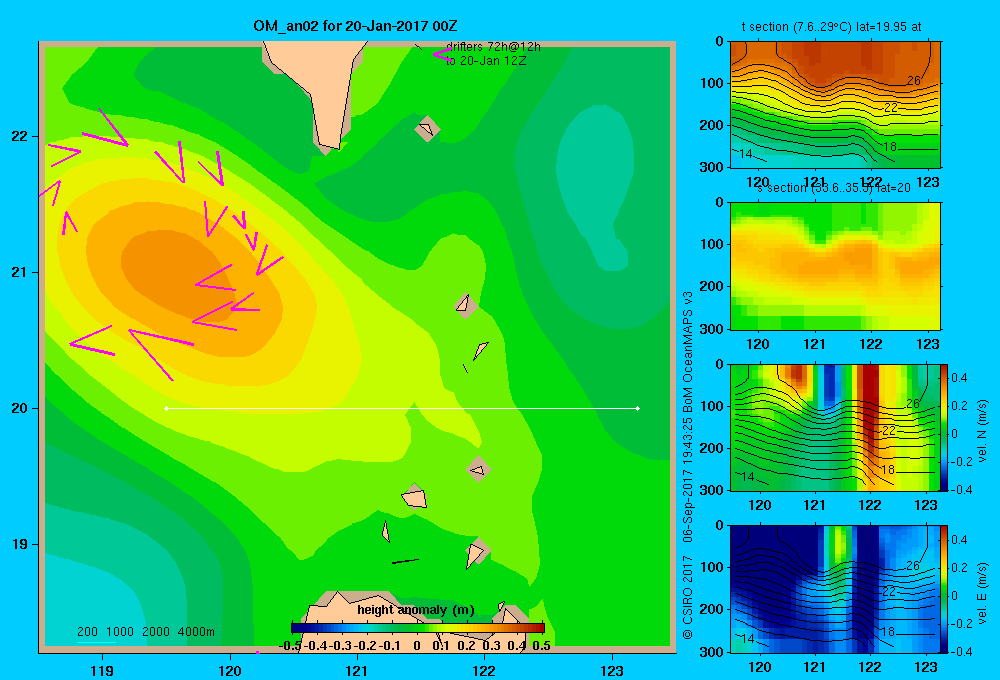Click the 'vel. E (m/s)' axis label

click(x=982, y=591)
